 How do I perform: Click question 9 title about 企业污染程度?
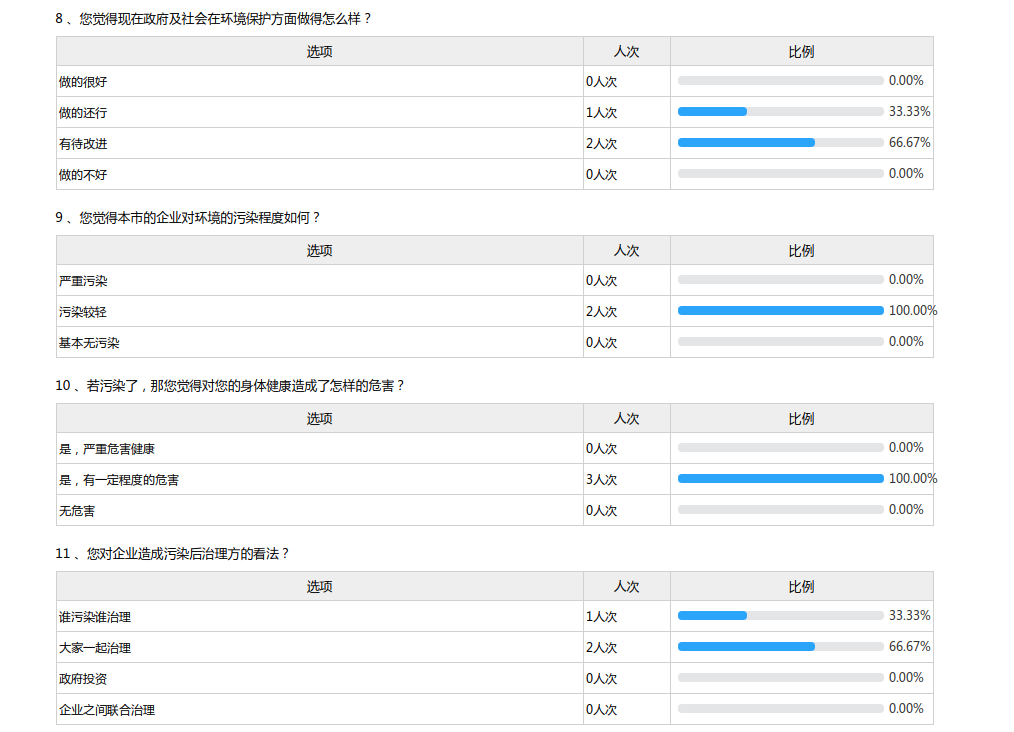click(x=188, y=217)
